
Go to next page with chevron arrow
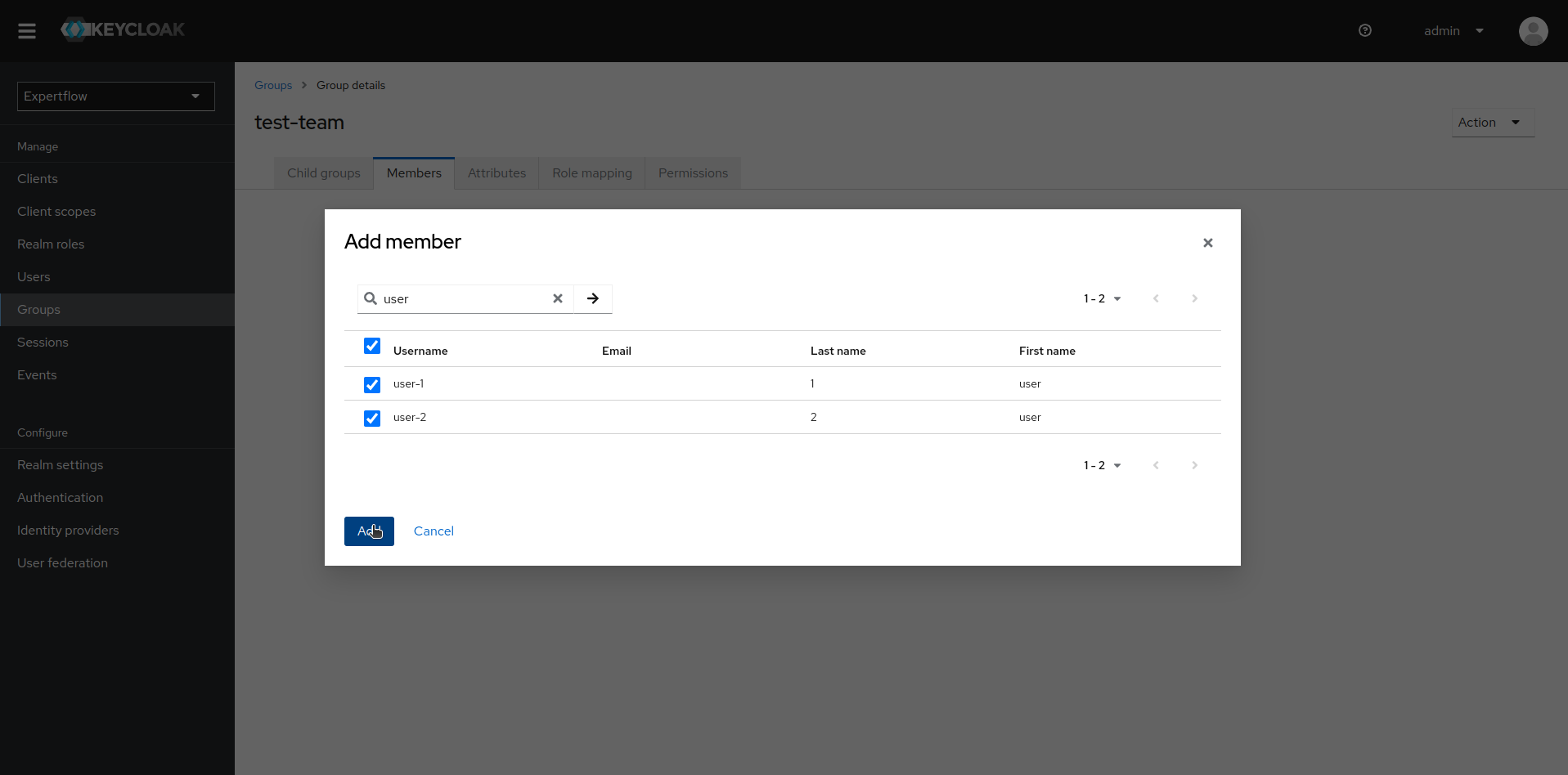pos(1194,298)
